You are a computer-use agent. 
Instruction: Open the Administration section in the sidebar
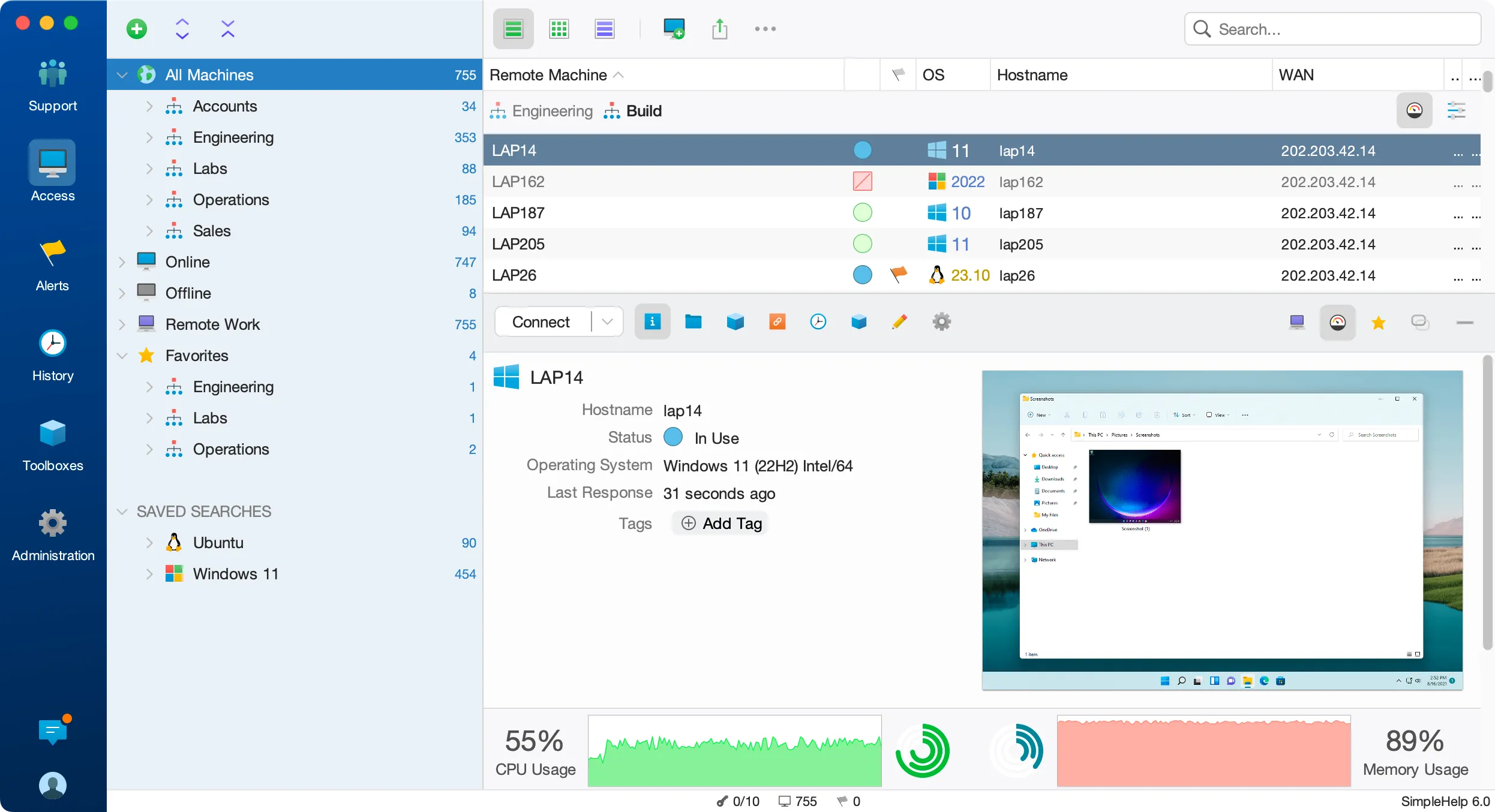click(x=52, y=534)
